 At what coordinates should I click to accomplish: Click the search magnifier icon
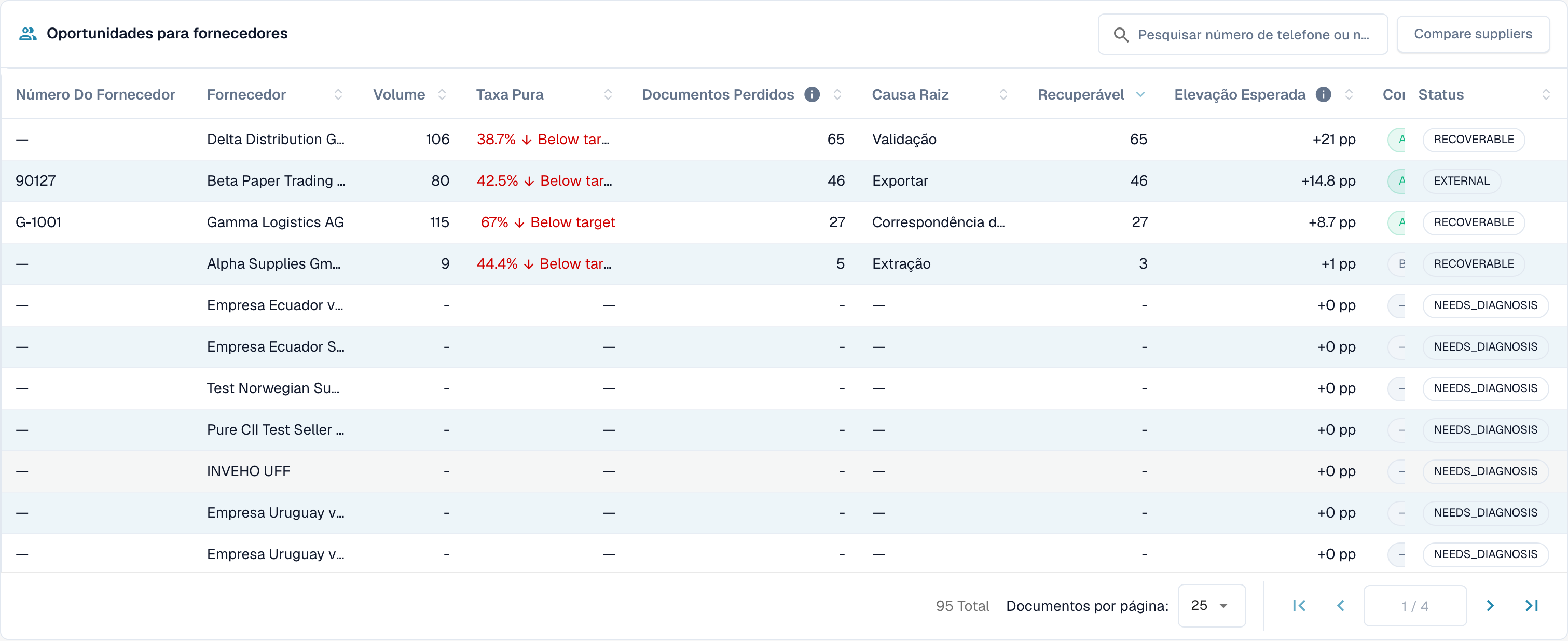pyautogui.click(x=1121, y=35)
